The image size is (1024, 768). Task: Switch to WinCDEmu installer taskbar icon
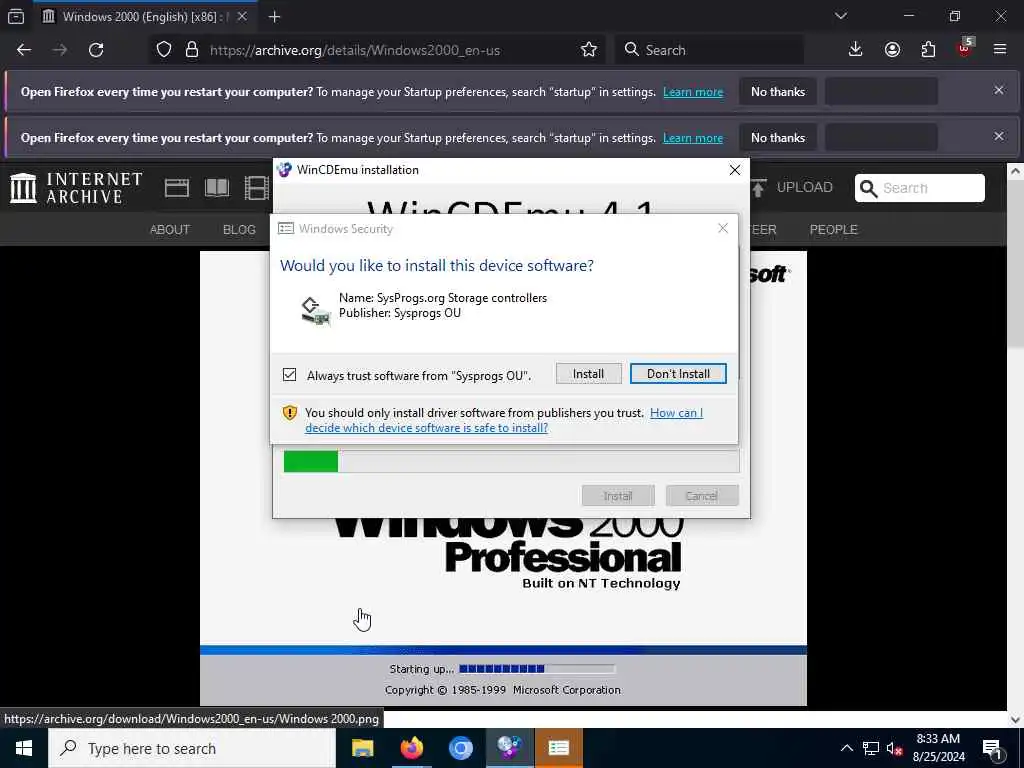tap(509, 748)
